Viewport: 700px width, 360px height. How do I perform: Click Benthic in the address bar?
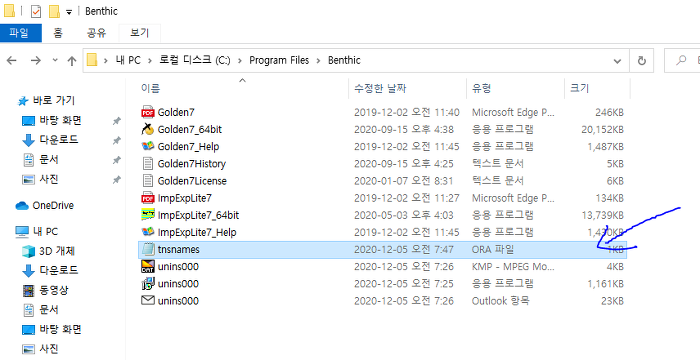344,60
